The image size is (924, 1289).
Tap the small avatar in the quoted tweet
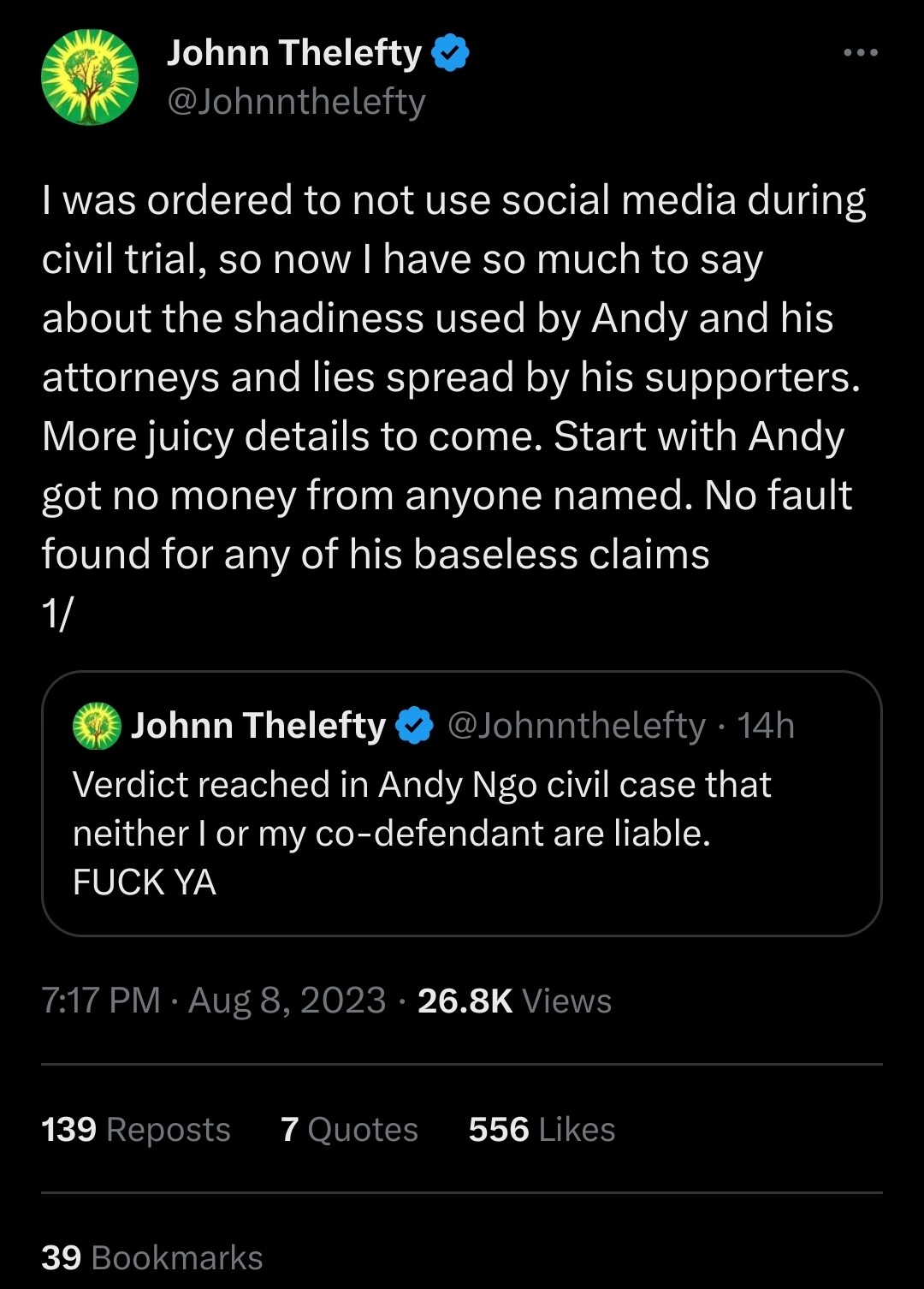(x=97, y=726)
